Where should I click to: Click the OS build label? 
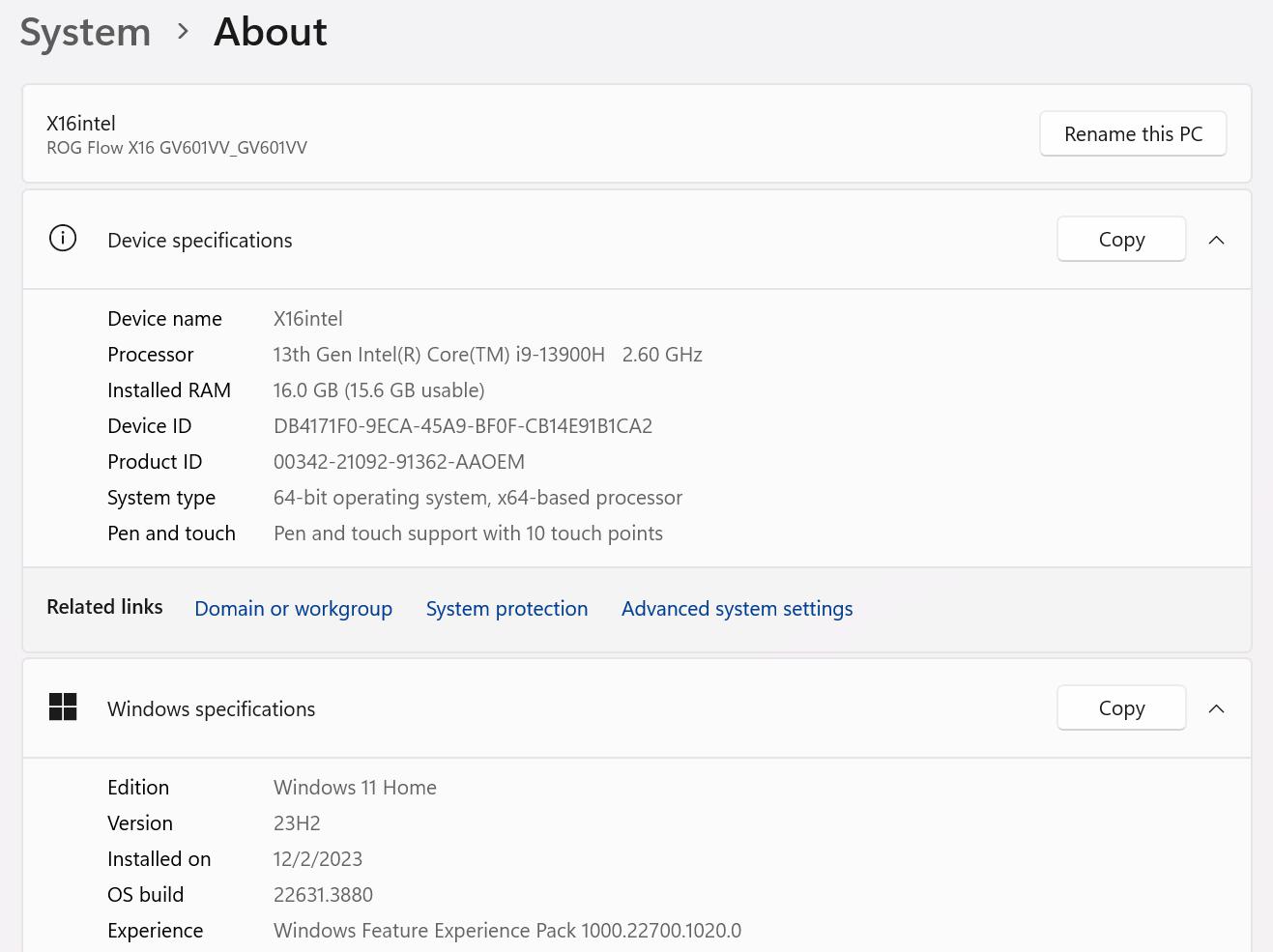tap(146, 894)
